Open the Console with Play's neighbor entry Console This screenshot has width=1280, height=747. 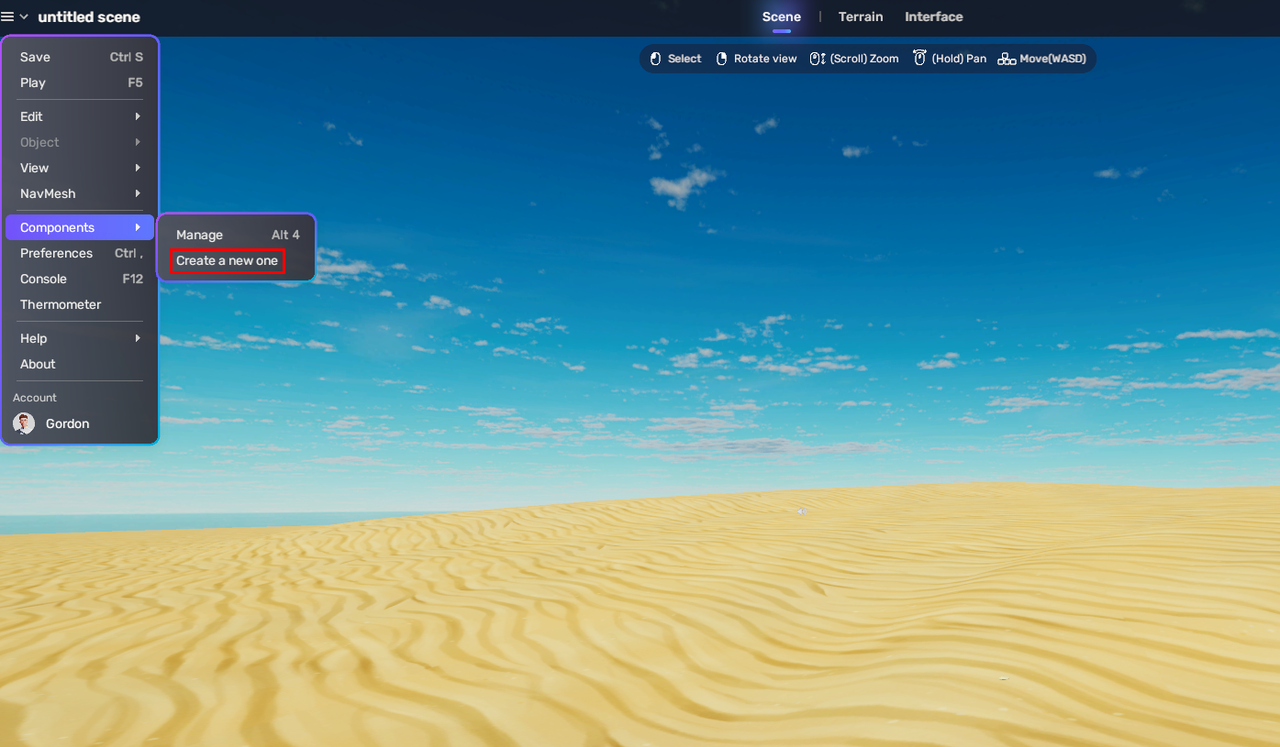(43, 278)
